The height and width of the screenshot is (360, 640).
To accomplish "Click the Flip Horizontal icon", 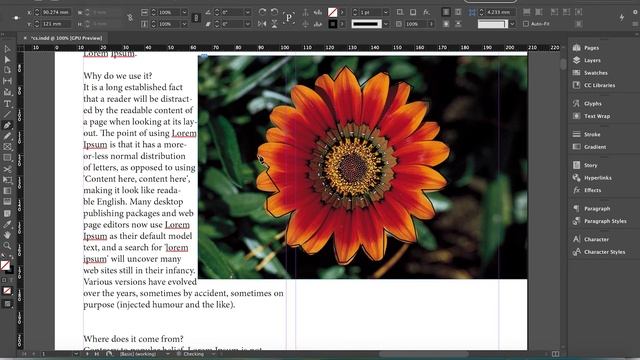I will click(262, 24).
